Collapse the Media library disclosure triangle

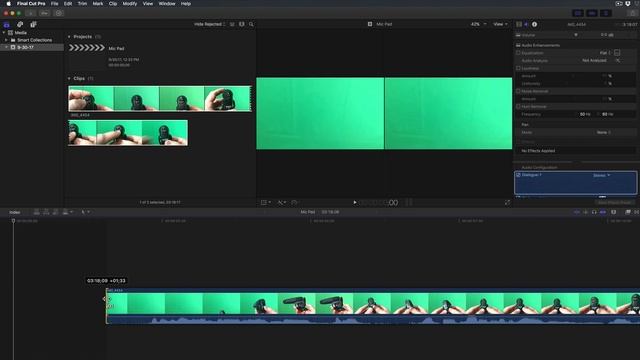[x=4, y=33]
